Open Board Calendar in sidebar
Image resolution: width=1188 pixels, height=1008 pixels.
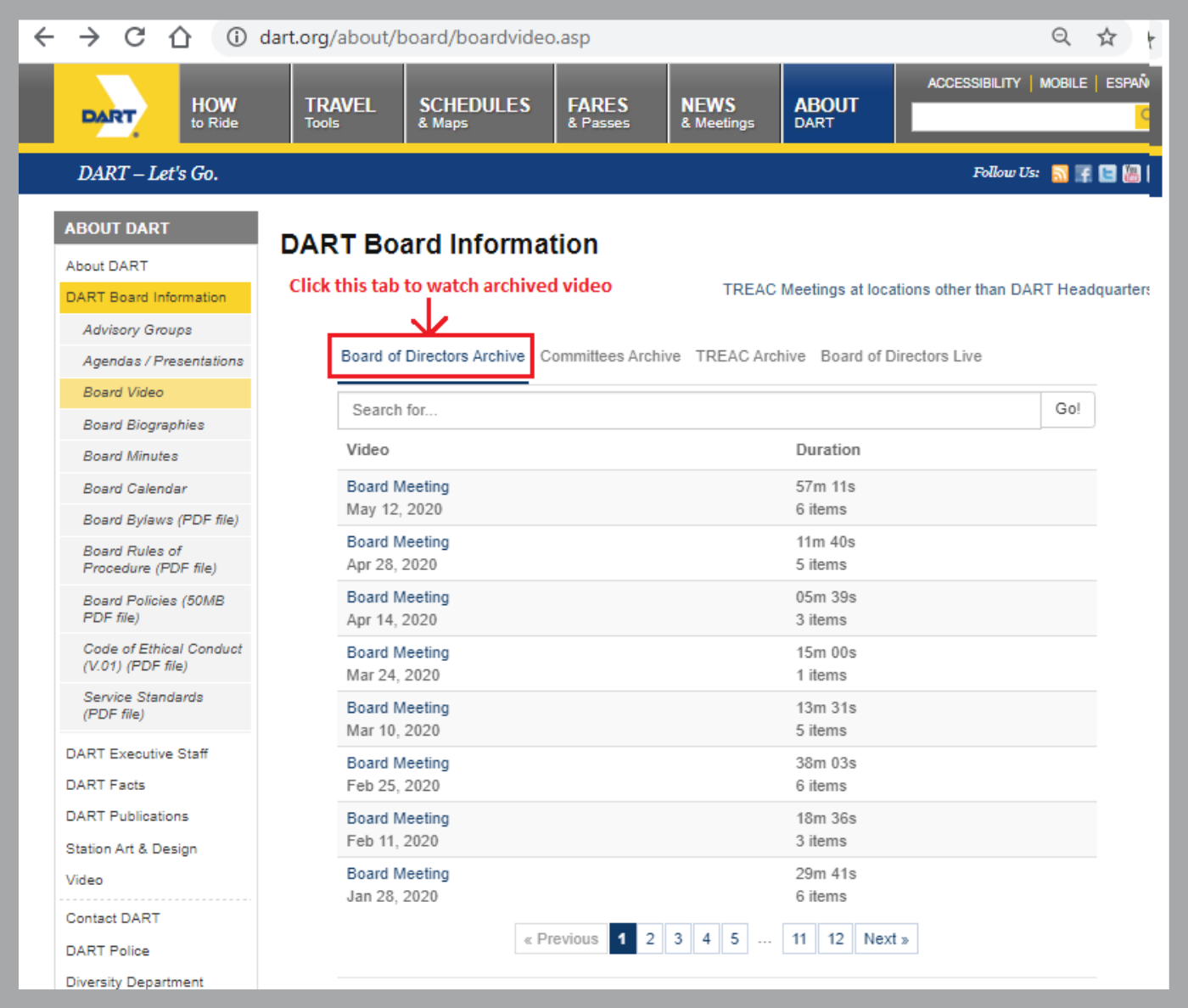[135, 489]
